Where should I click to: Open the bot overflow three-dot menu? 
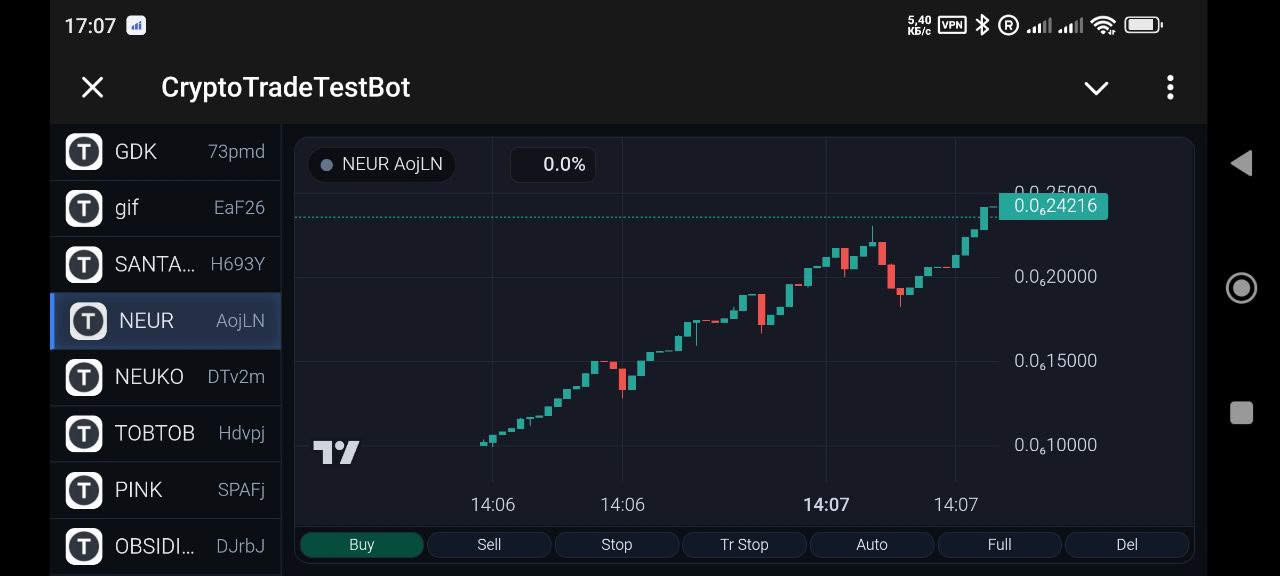(1170, 88)
